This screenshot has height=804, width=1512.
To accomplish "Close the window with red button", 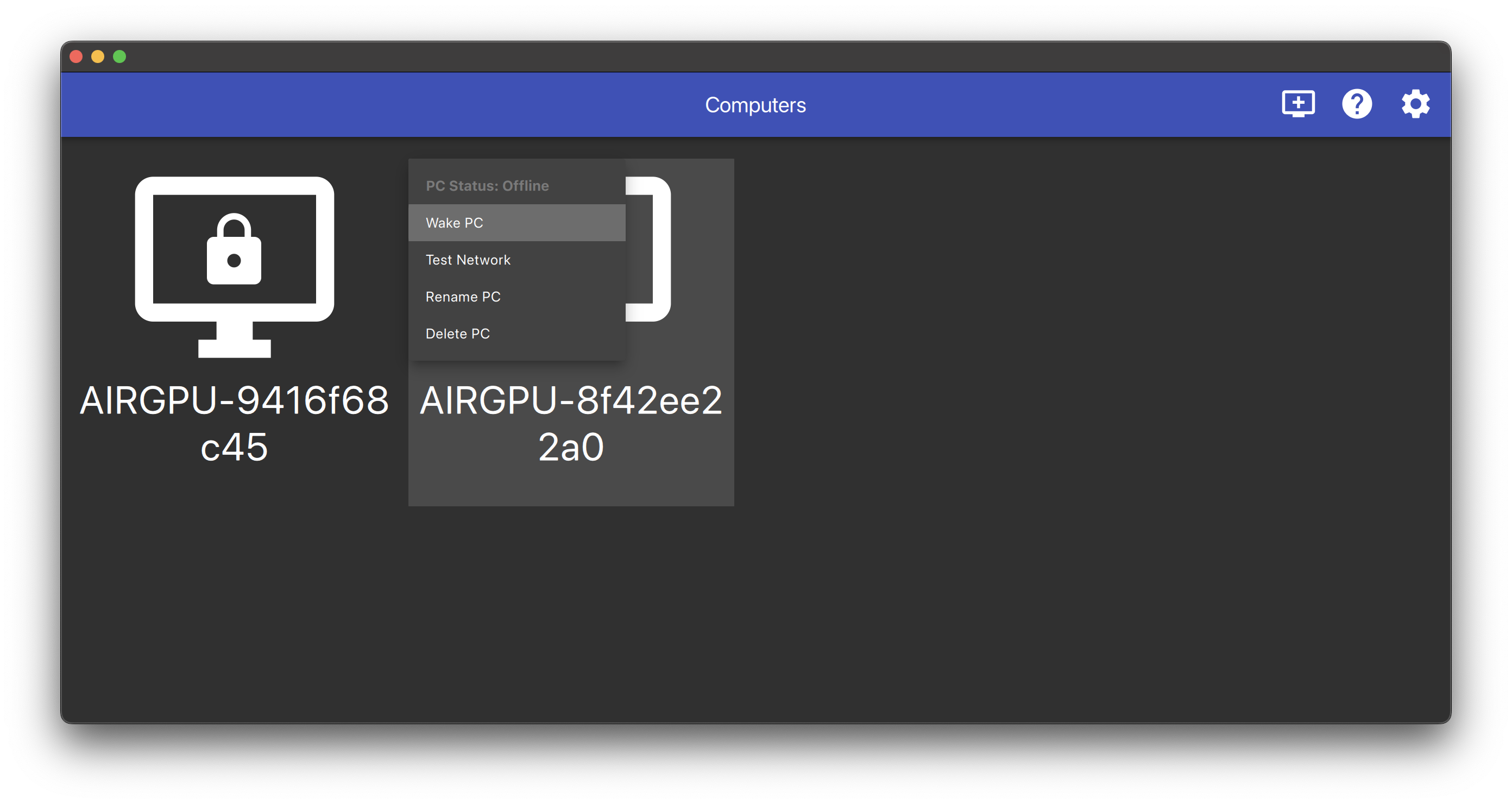I will pos(76,56).
